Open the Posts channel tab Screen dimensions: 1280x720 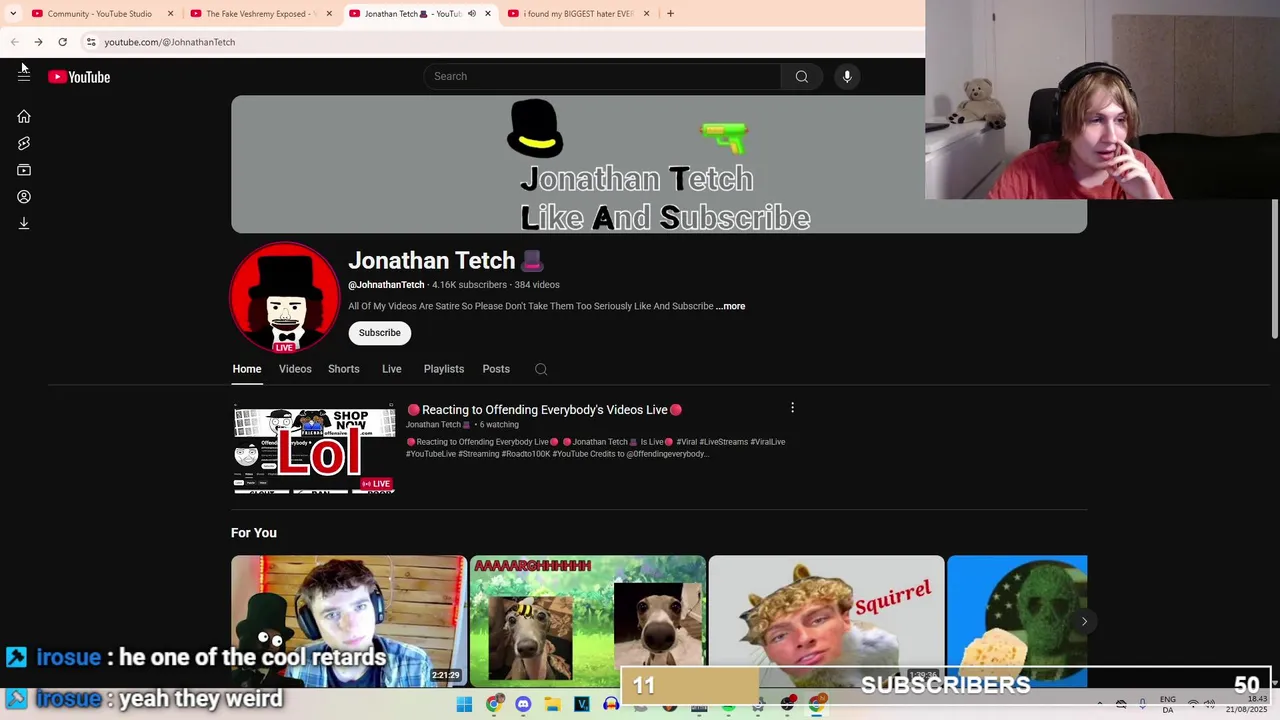click(x=496, y=369)
